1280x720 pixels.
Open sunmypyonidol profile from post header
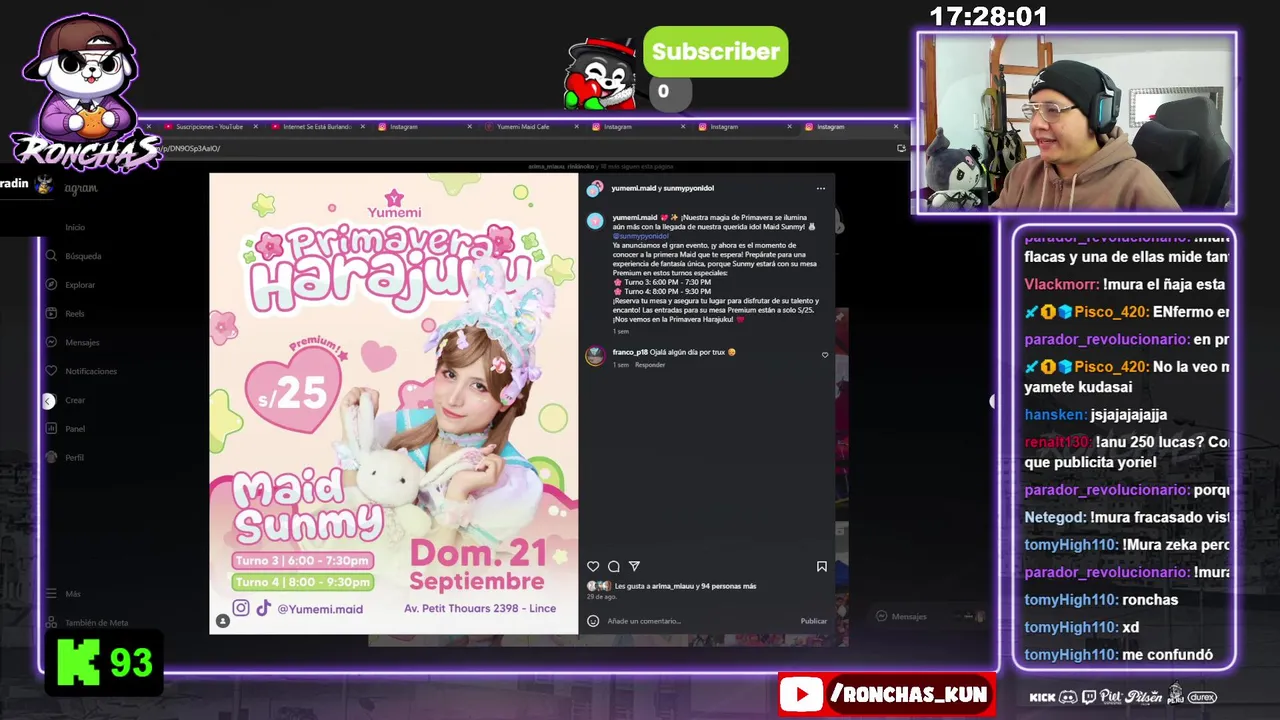(x=687, y=188)
